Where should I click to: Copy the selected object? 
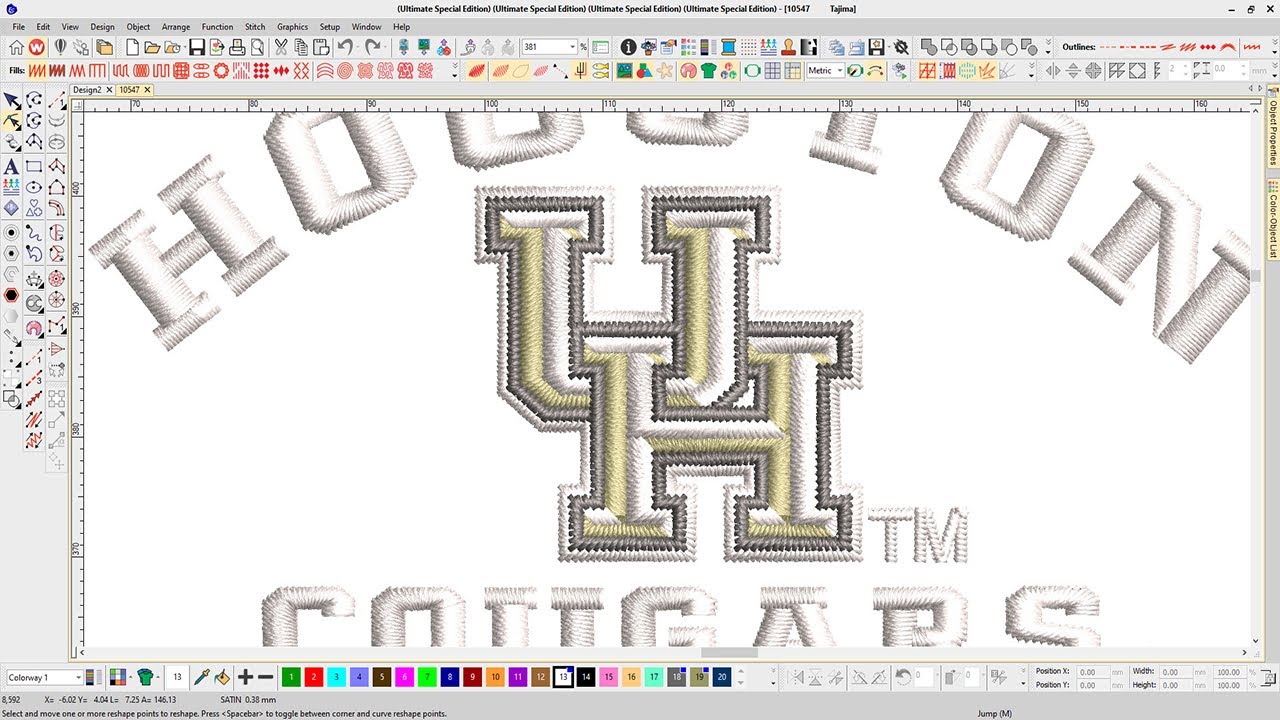click(x=301, y=47)
